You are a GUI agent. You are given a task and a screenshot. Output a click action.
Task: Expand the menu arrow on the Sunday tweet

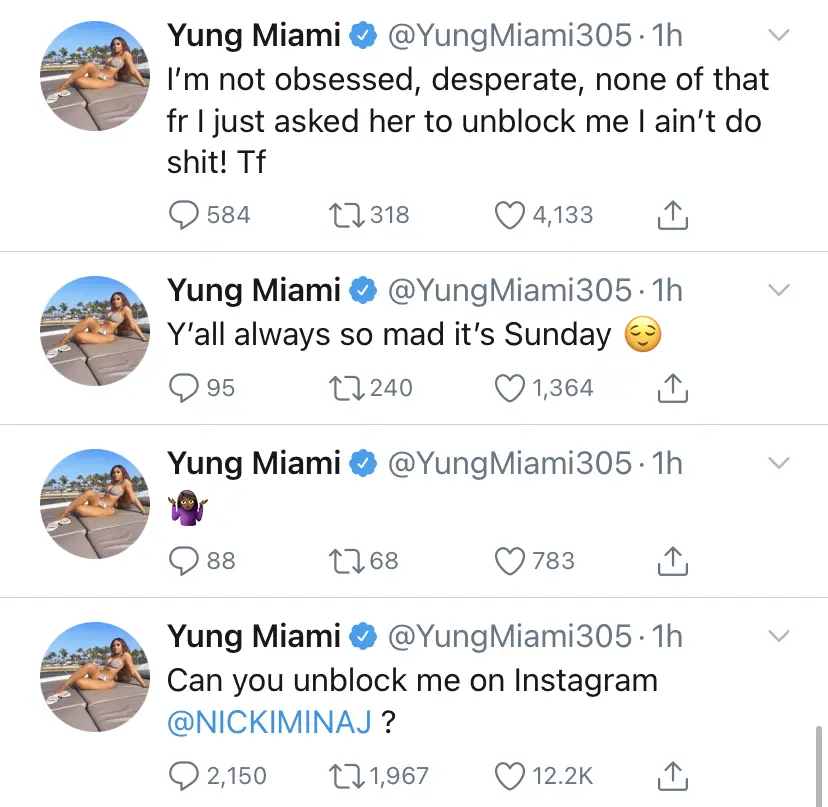[x=777, y=290]
